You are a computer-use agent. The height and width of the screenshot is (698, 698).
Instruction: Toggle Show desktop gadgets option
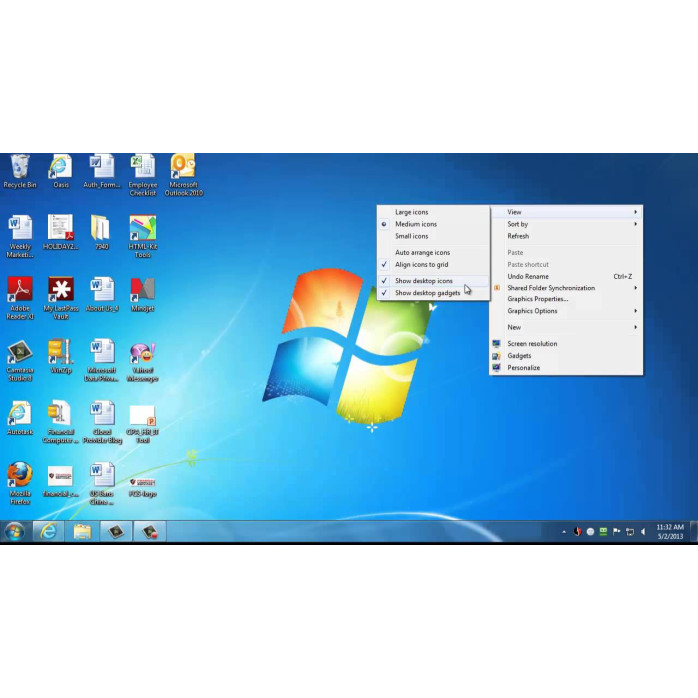click(433, 293)
